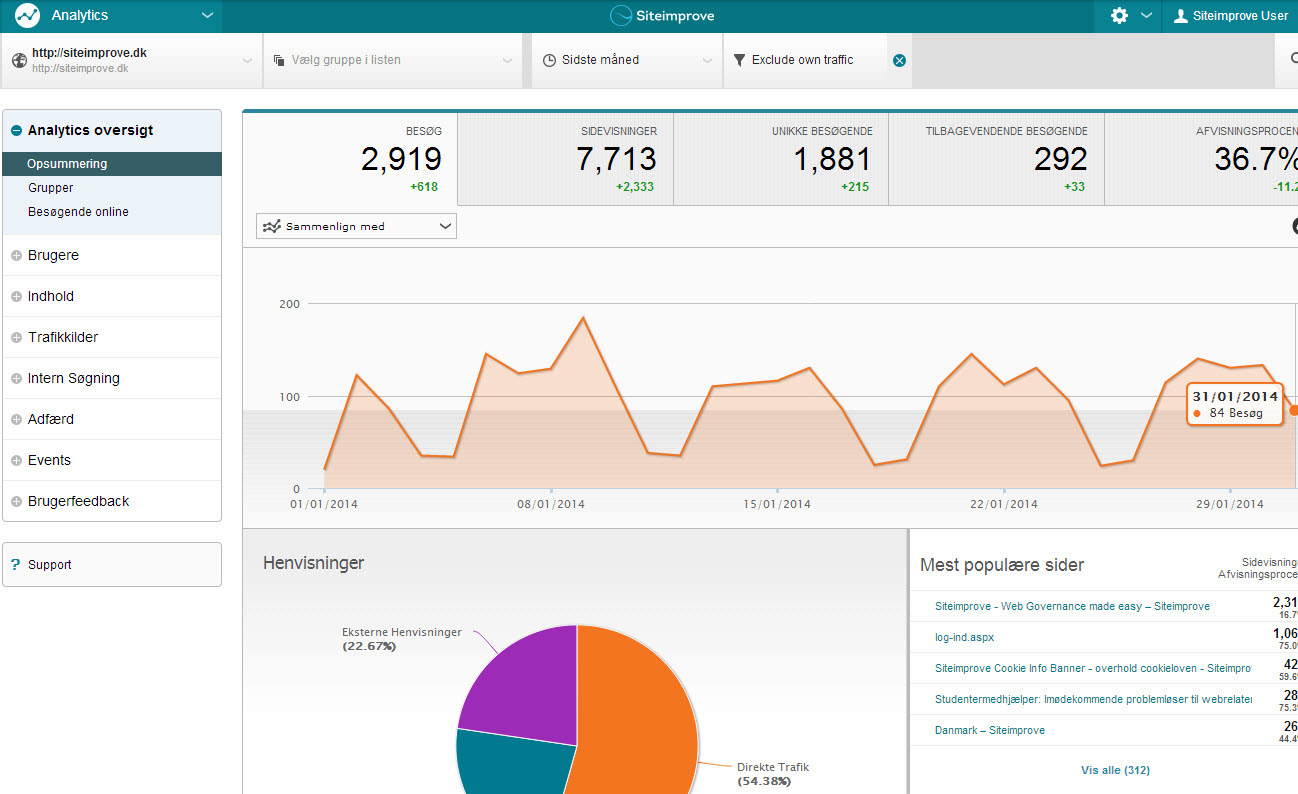Click the Direkte Trafik pie label
Viewport: 1298px width, 794px height.
773,774
